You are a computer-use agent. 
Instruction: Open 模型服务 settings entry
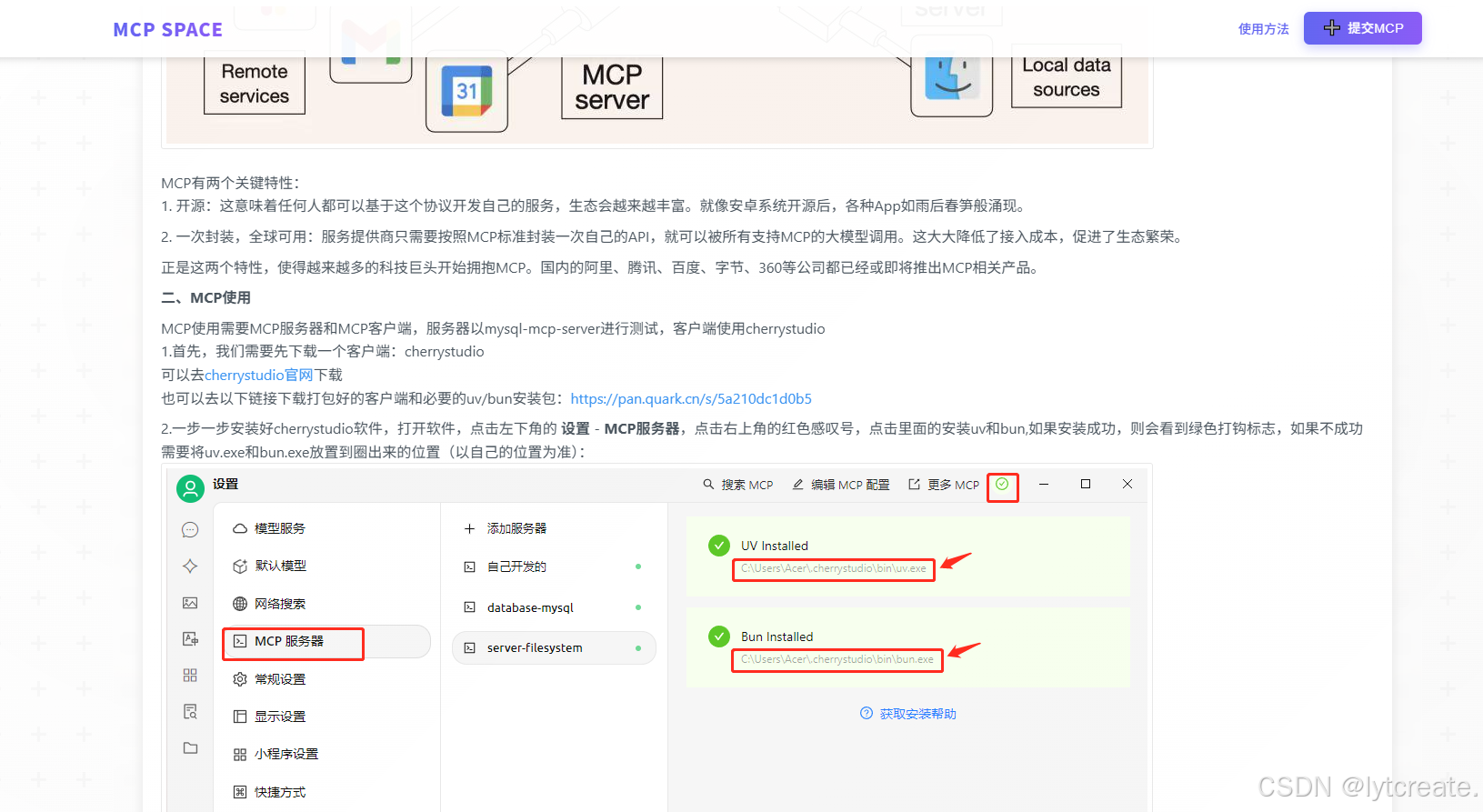click(326, 528)
